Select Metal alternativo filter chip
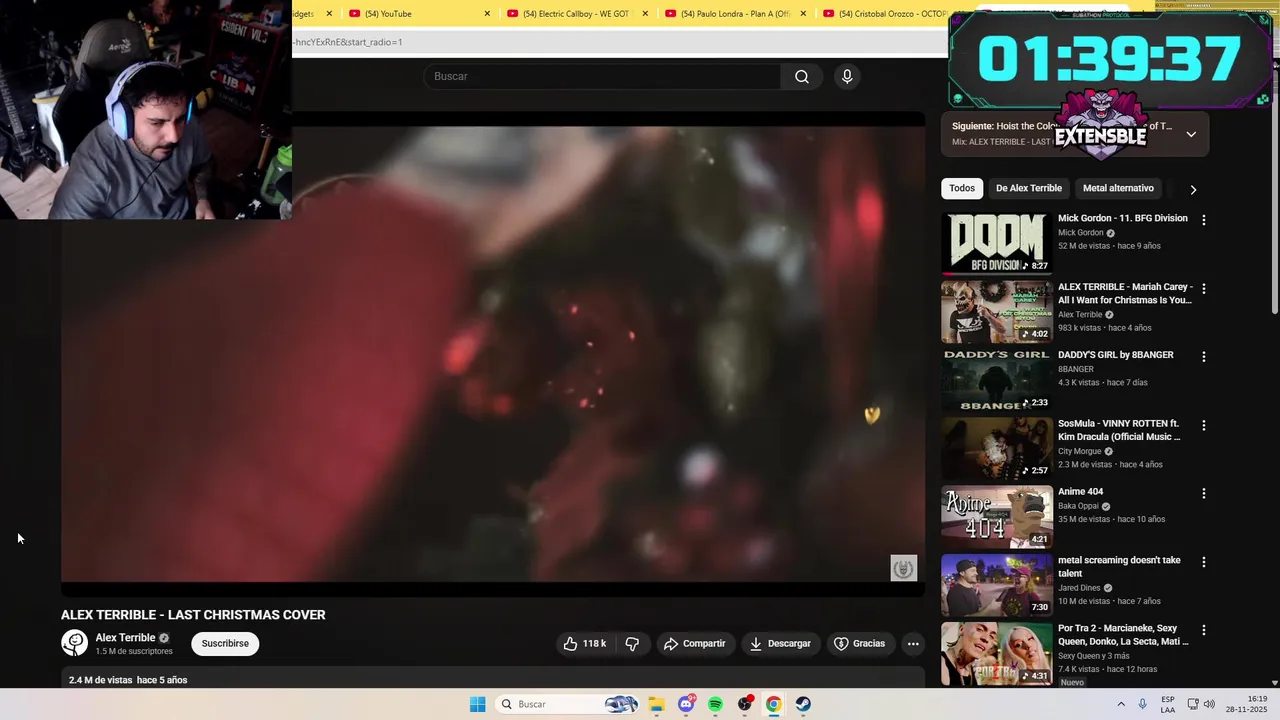The image size is (1280, 720). [x=1118, y=188]
